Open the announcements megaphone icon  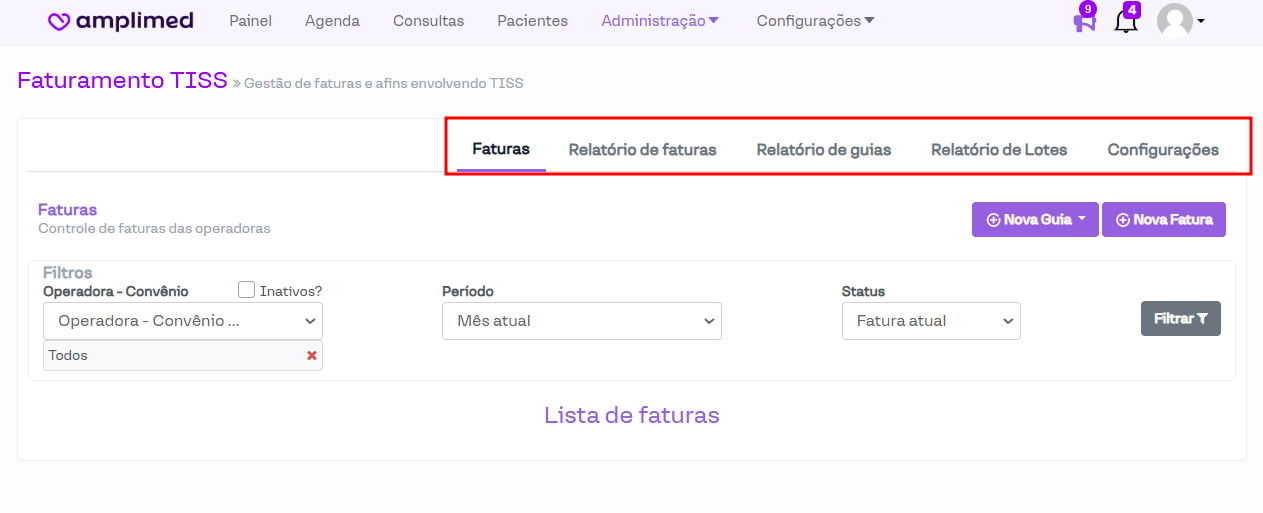pos(1084,22)
